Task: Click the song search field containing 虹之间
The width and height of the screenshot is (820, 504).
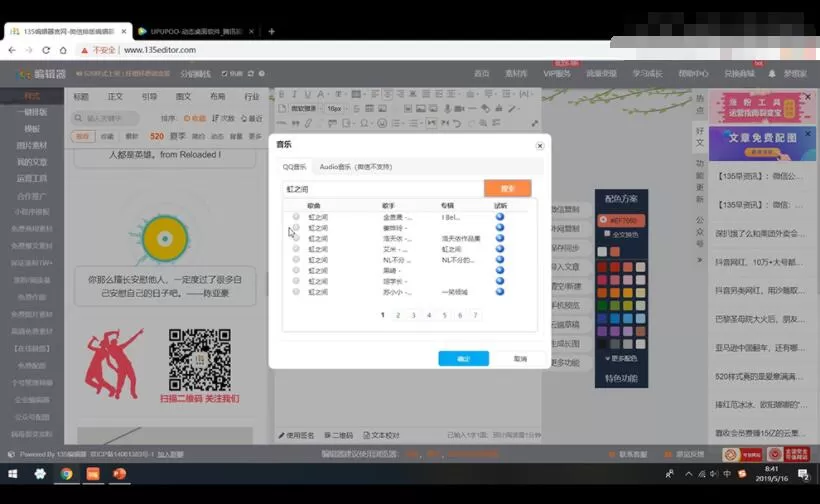Action: tap(383, 189)
